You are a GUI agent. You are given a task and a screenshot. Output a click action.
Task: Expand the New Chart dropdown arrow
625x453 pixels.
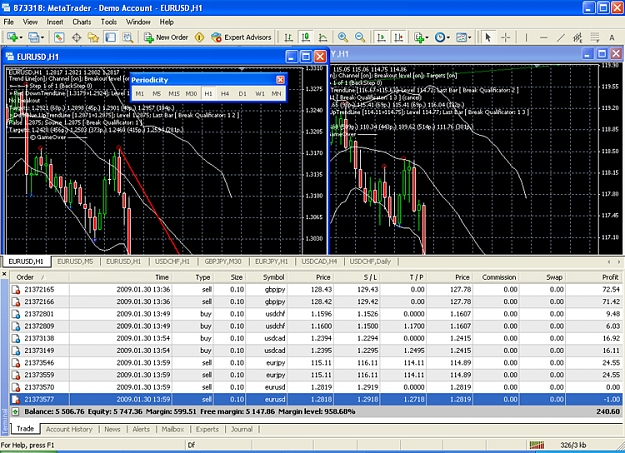pos(21,38)
